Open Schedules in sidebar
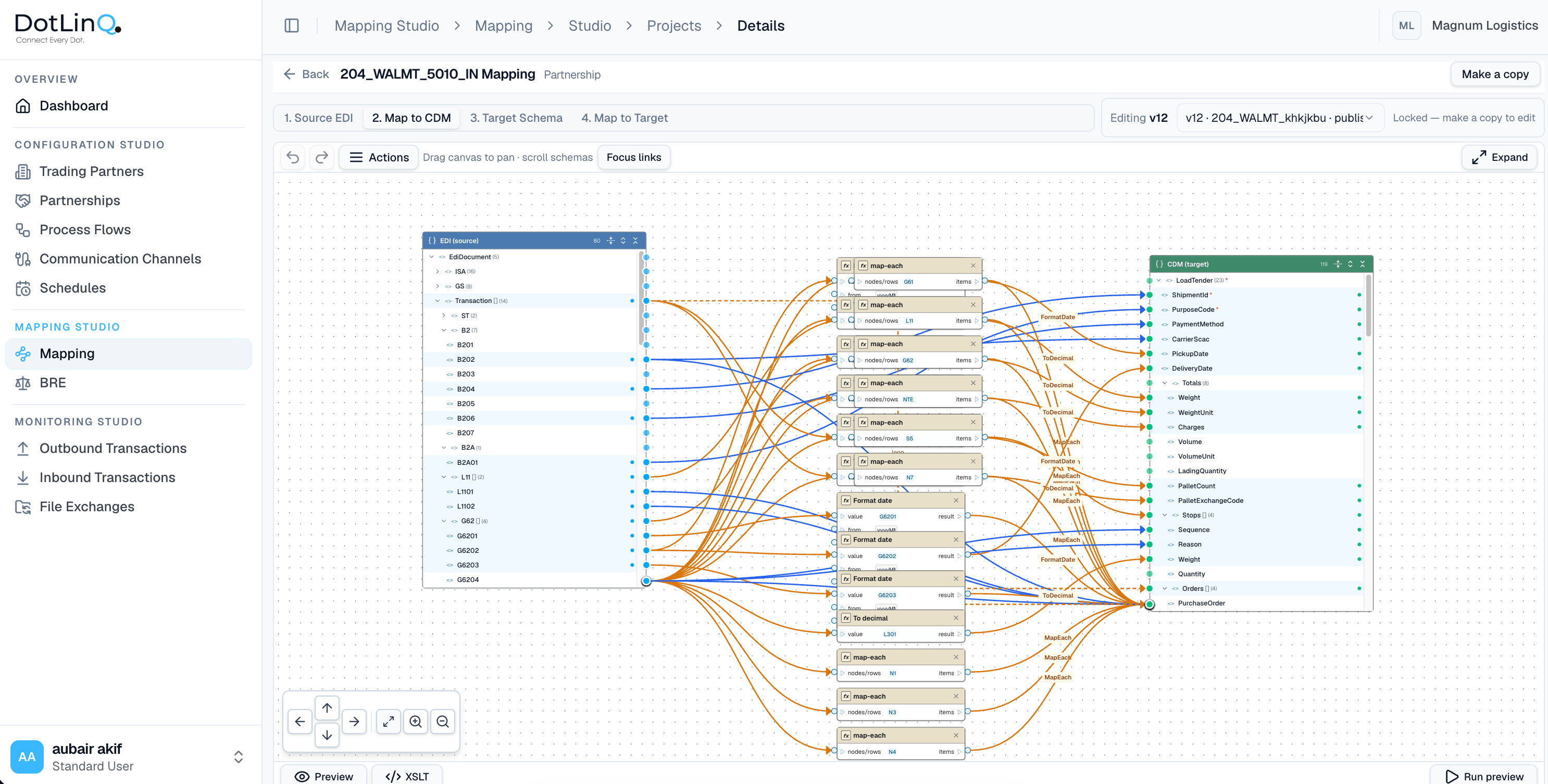The height and width of the screenshot is (784, 1548). (129, 288)
